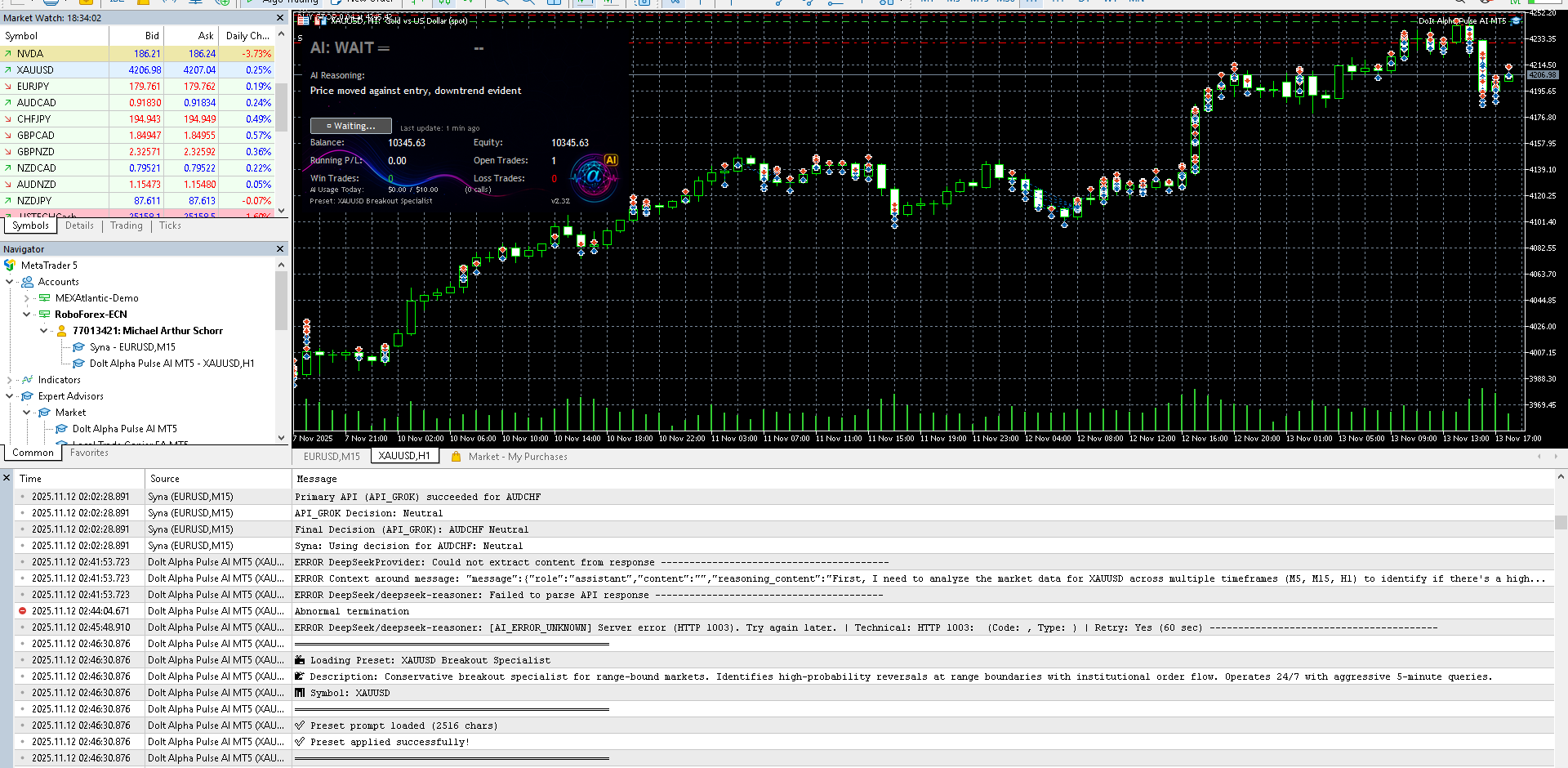1568x768 pixels.
Task: Click the GBPNZD down-arrow icon
Action: (x=8, y=152)
